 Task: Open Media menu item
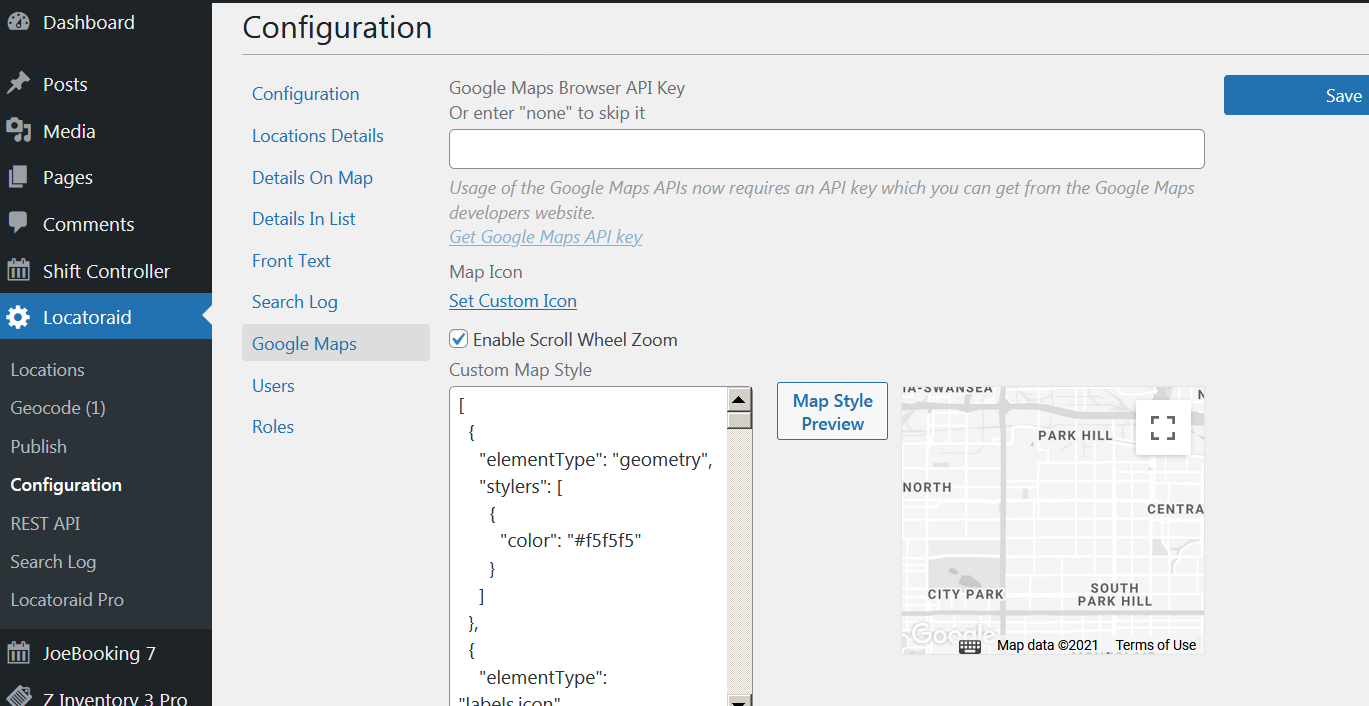[x=106, y=131]
